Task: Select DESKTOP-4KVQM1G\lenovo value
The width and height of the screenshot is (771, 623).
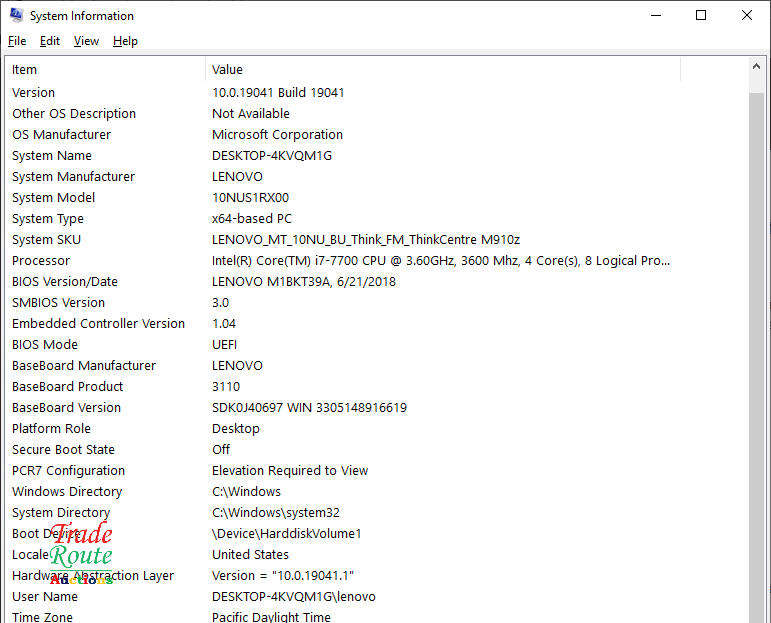Action: [294, 597]
